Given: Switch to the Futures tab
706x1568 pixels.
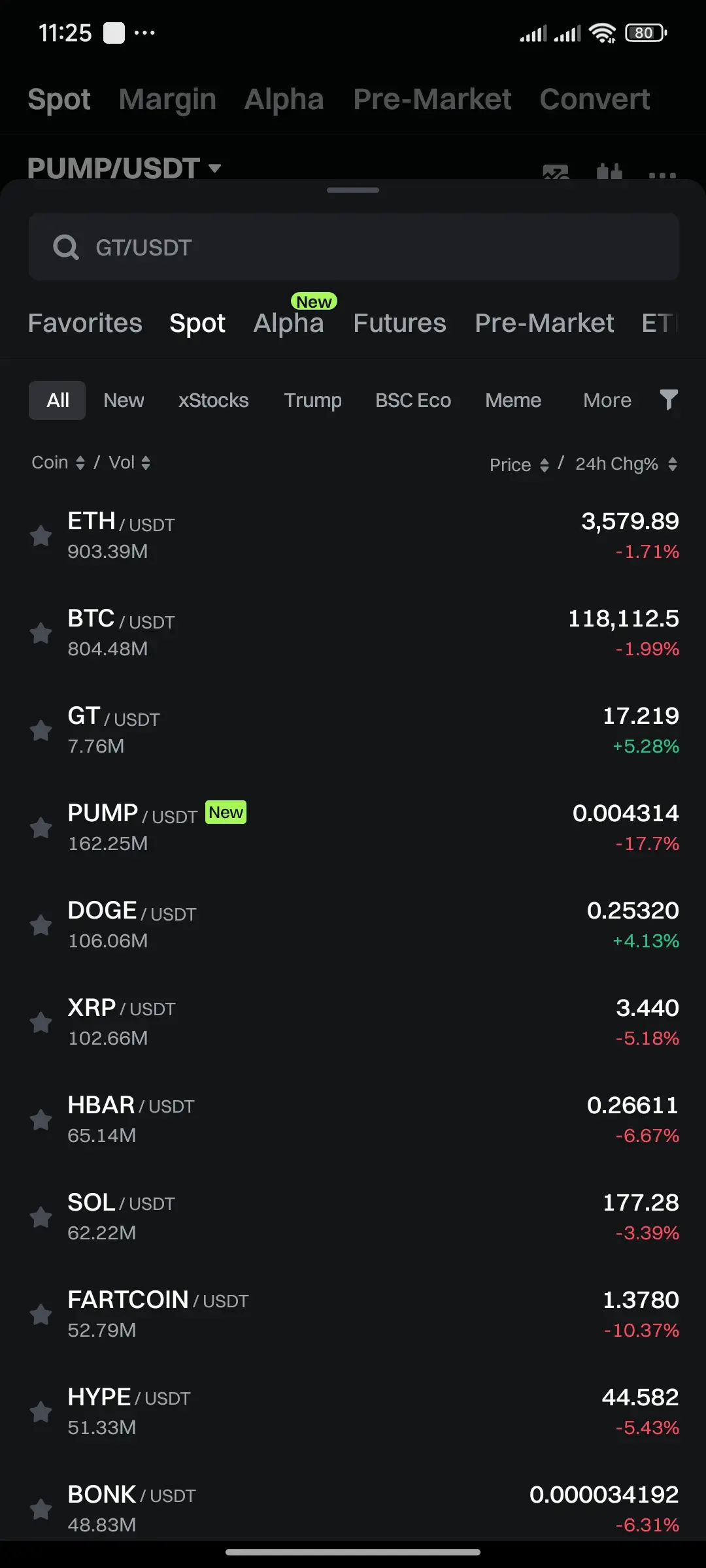Looking at the screenshot, I should (399, 323).
